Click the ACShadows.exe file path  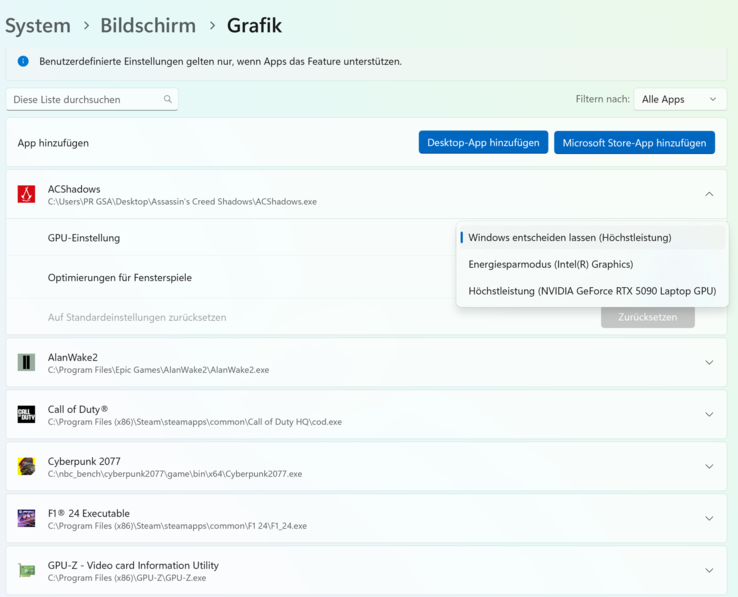pyautogui.click(x=182, y=202)
